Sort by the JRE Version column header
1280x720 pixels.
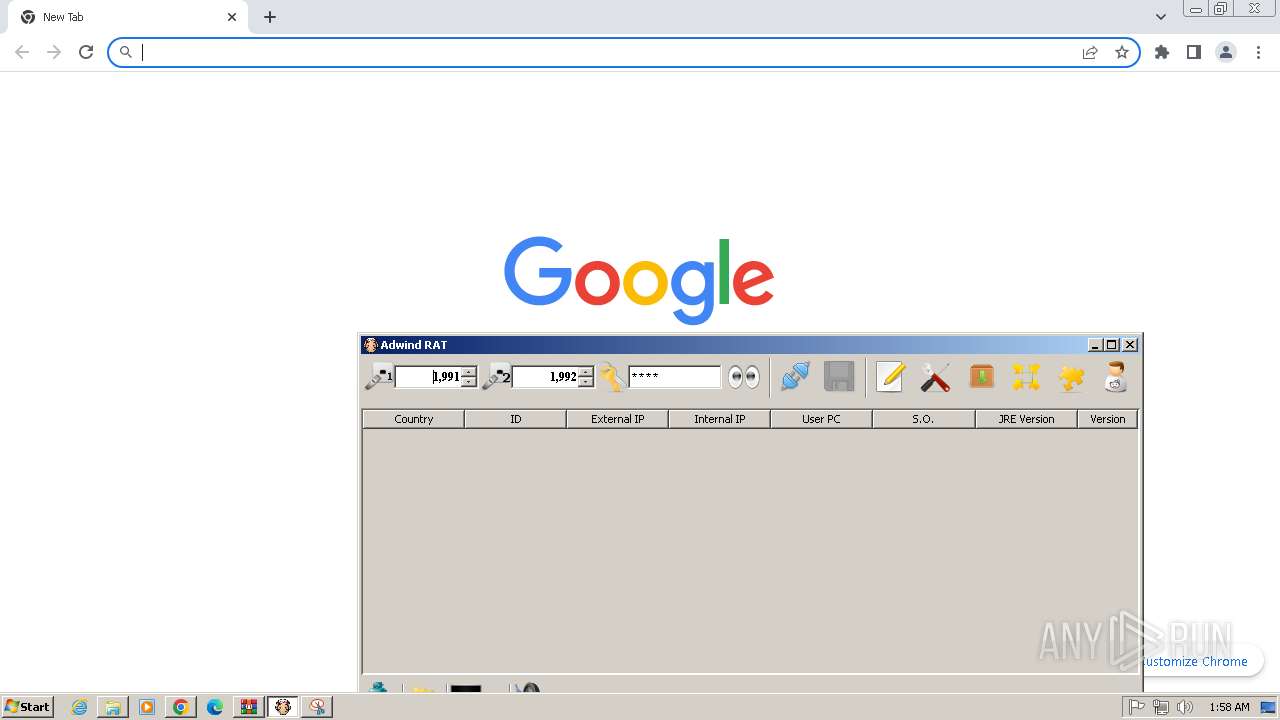[x=1026, y=419]
